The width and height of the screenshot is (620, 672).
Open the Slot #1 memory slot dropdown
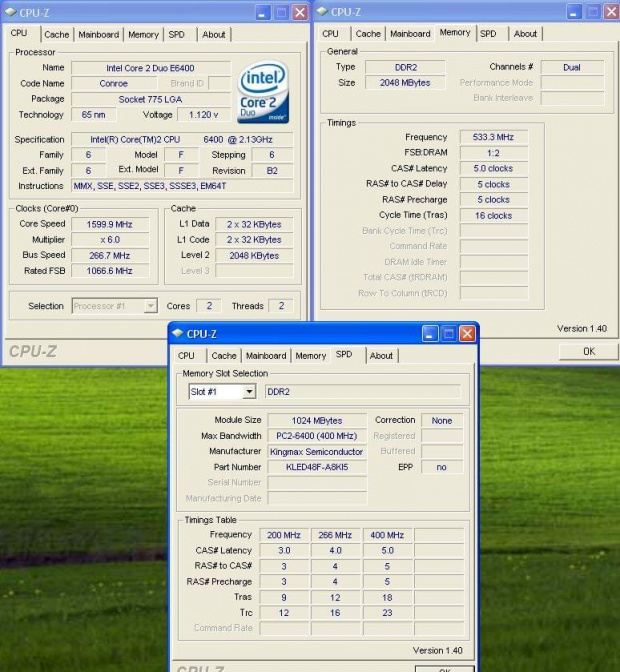249,392
